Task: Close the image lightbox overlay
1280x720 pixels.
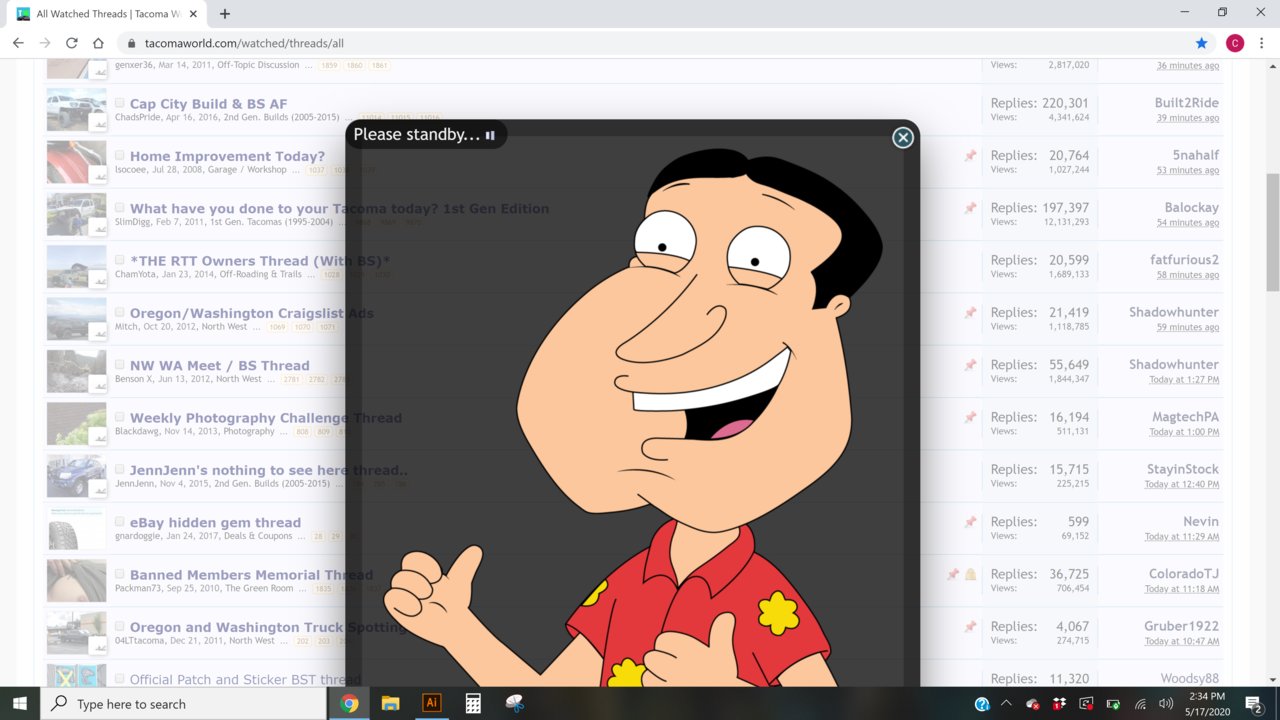Action: [x=902, y=138]
